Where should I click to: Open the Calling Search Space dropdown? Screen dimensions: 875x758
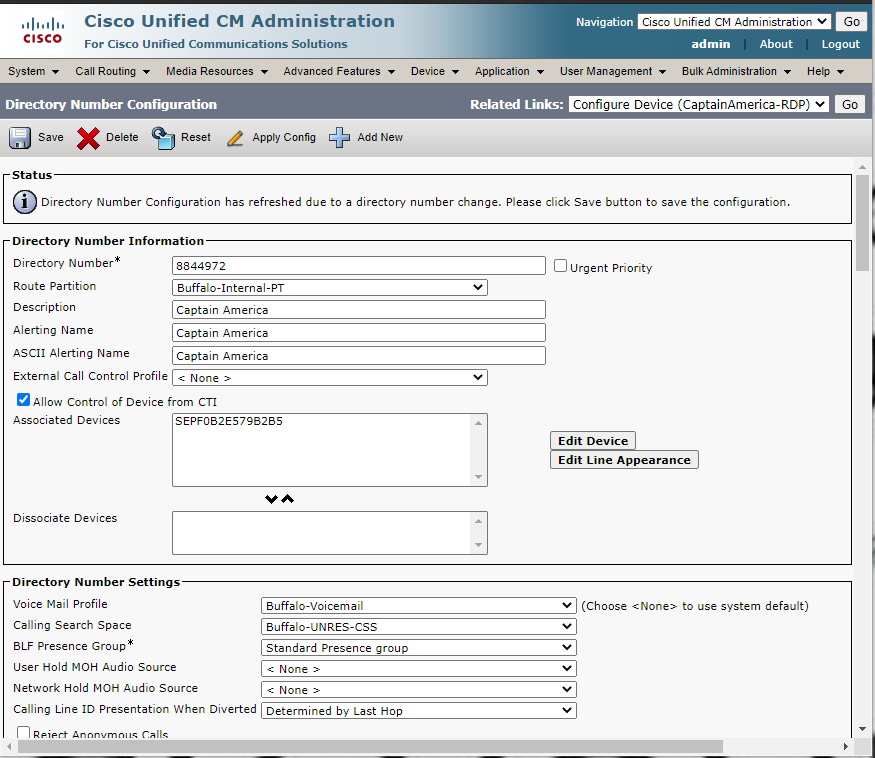pos(419,627)
